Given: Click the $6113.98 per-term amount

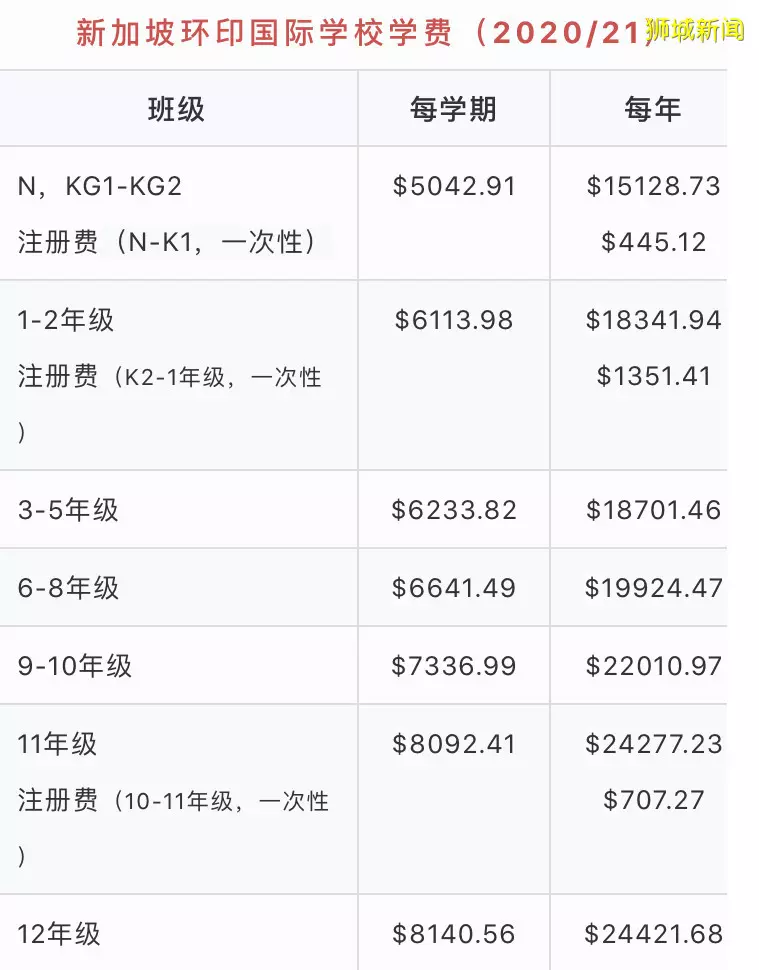Looking at the screenshot, I should tap(453, 320).
